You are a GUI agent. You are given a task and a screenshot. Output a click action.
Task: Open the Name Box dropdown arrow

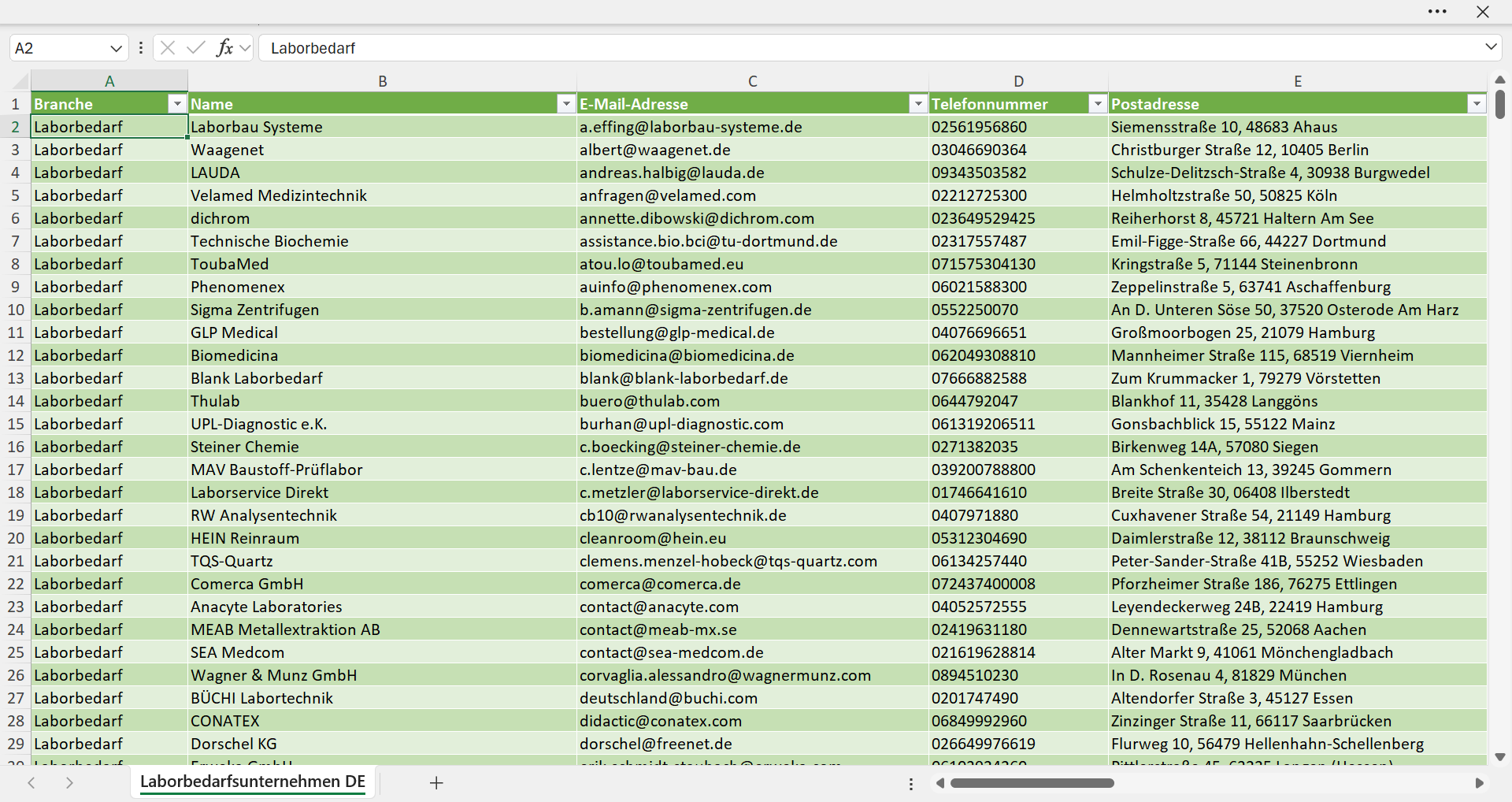pyautogui.click(x=116, y=48)
